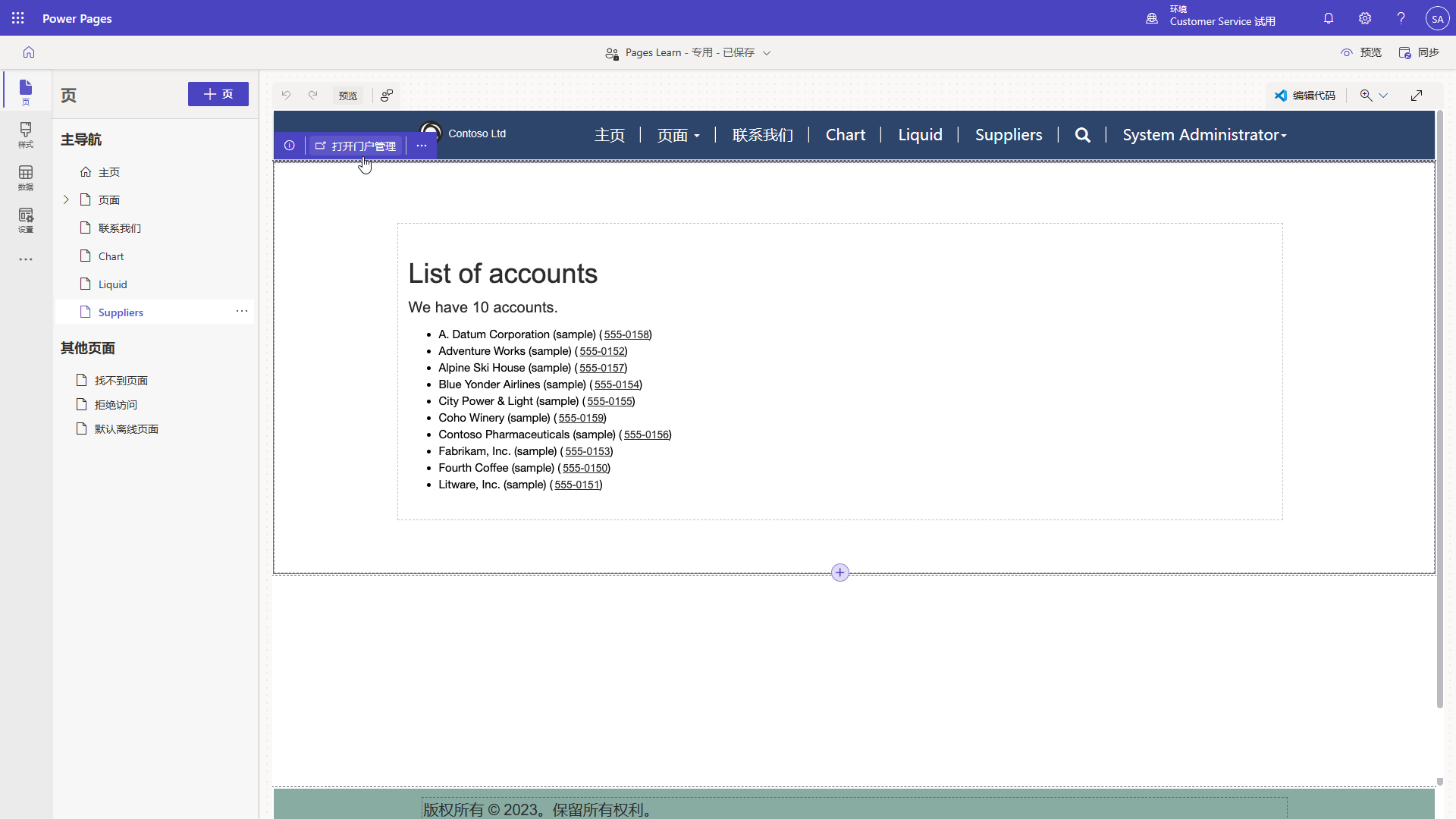Expand the 页面 tree item chevron
1456x819 pixels.
[66, 199]
